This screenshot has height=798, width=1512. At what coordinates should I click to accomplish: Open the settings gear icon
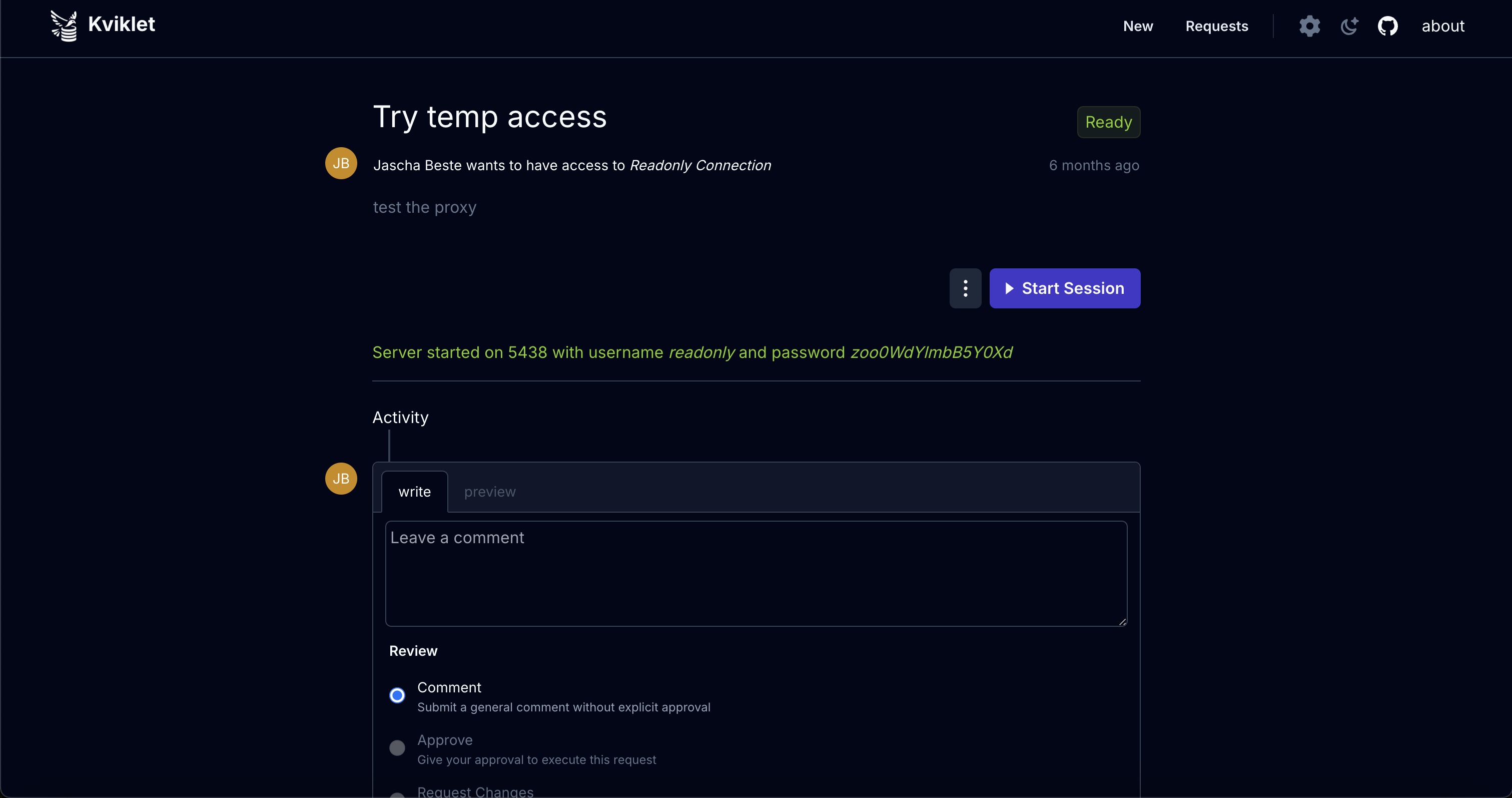pyautogui.click(x=1309, y=26)
